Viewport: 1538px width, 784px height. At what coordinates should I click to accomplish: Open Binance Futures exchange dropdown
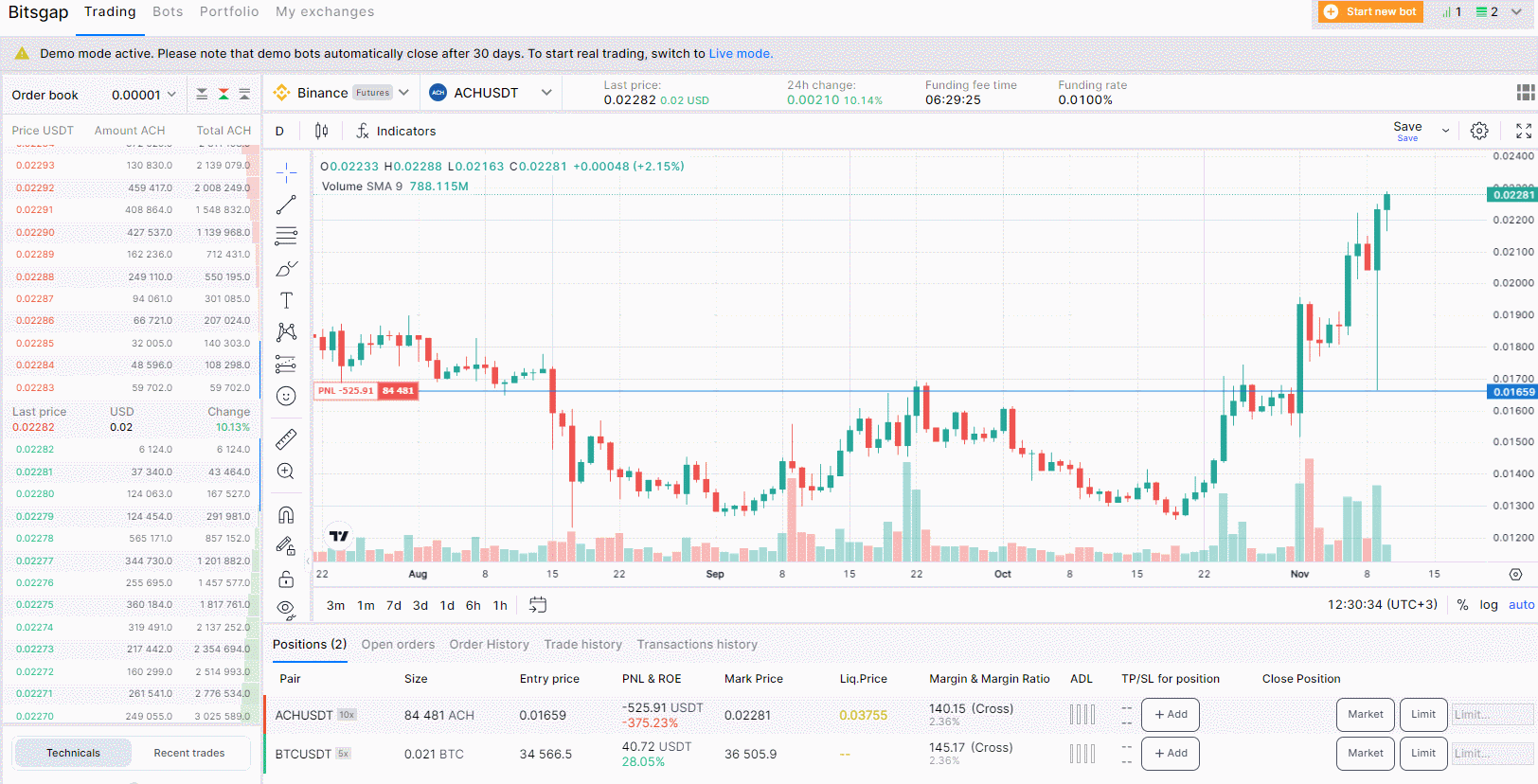click(x=403, y=93)
